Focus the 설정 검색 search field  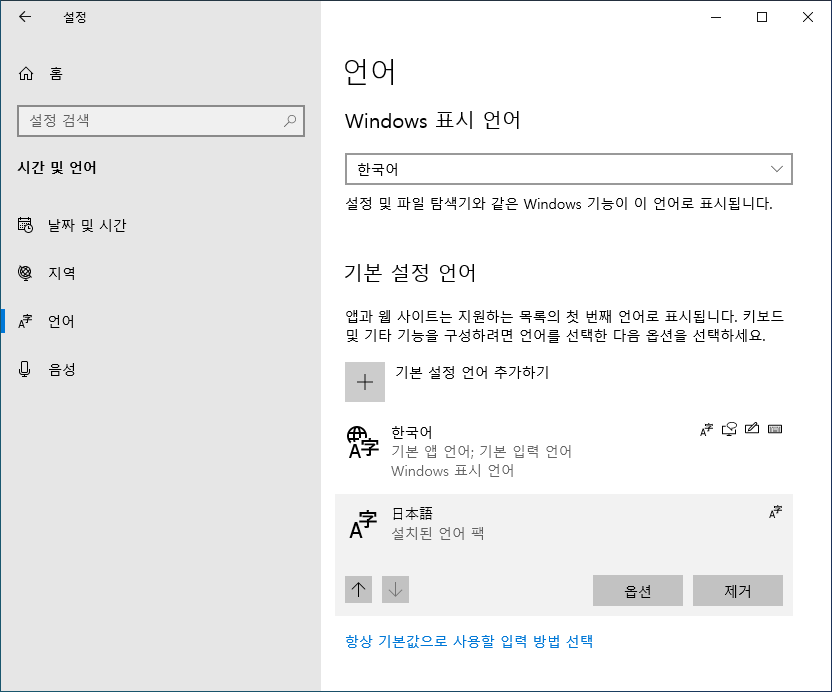tap(161, 121)
